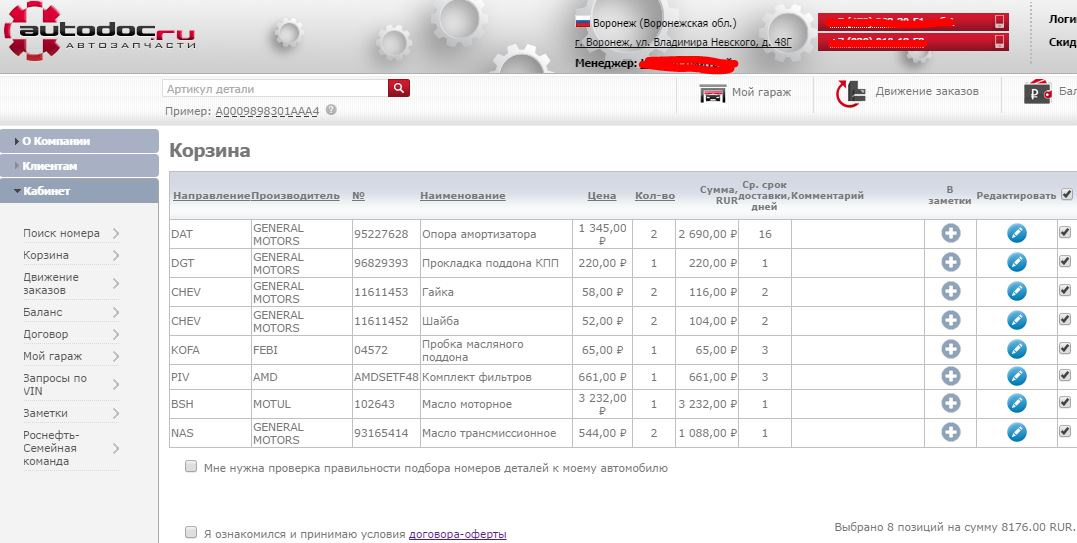Screen dimensions: 1077x543
Task: Add Шайба to notes
Action: tap(951, 320)
